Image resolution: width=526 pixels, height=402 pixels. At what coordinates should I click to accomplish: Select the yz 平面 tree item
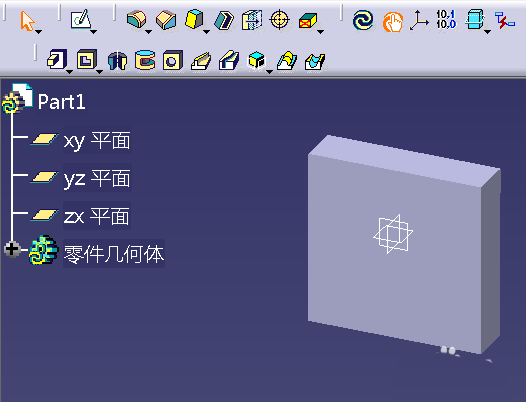point(97,178)
